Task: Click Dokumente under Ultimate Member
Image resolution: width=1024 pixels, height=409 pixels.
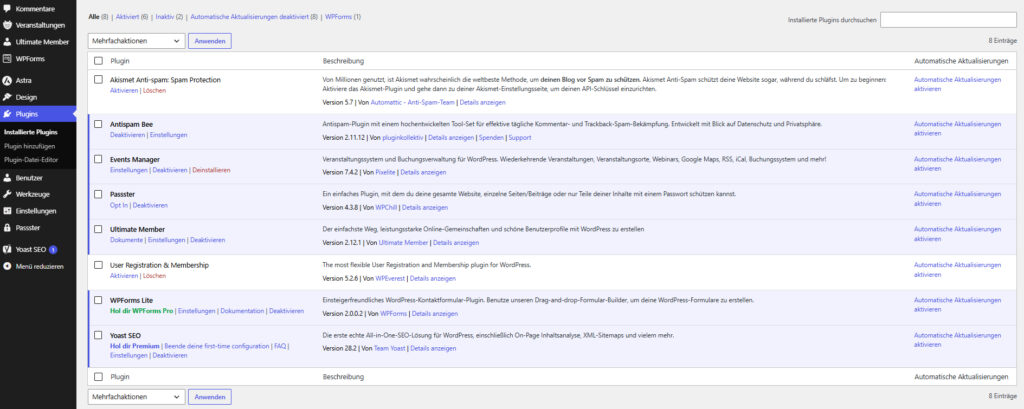Action: [x=127, y=240]
